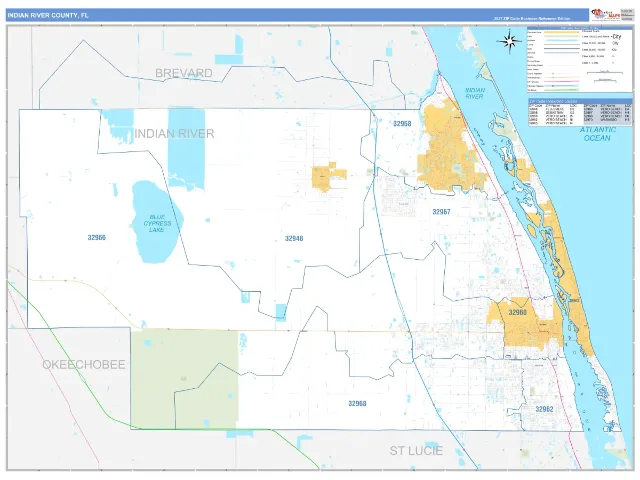Click the 'Business Reference Edition' subtitle text
640x480 pixels.
pos(531,19)
